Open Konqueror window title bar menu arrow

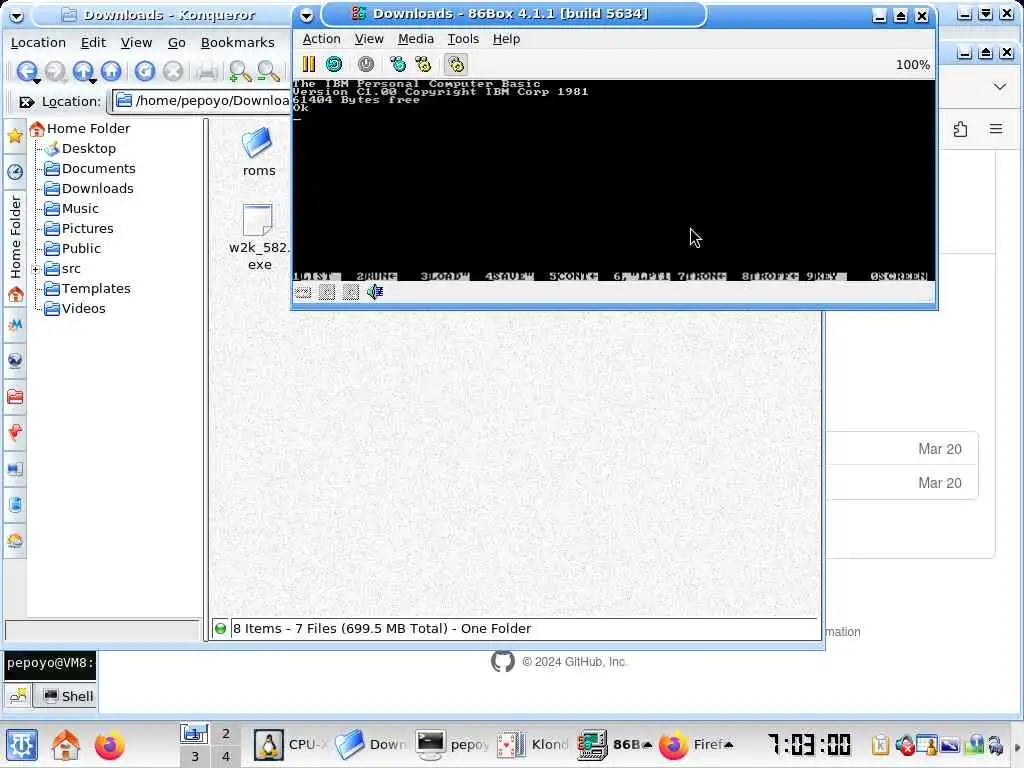(16, 16)
